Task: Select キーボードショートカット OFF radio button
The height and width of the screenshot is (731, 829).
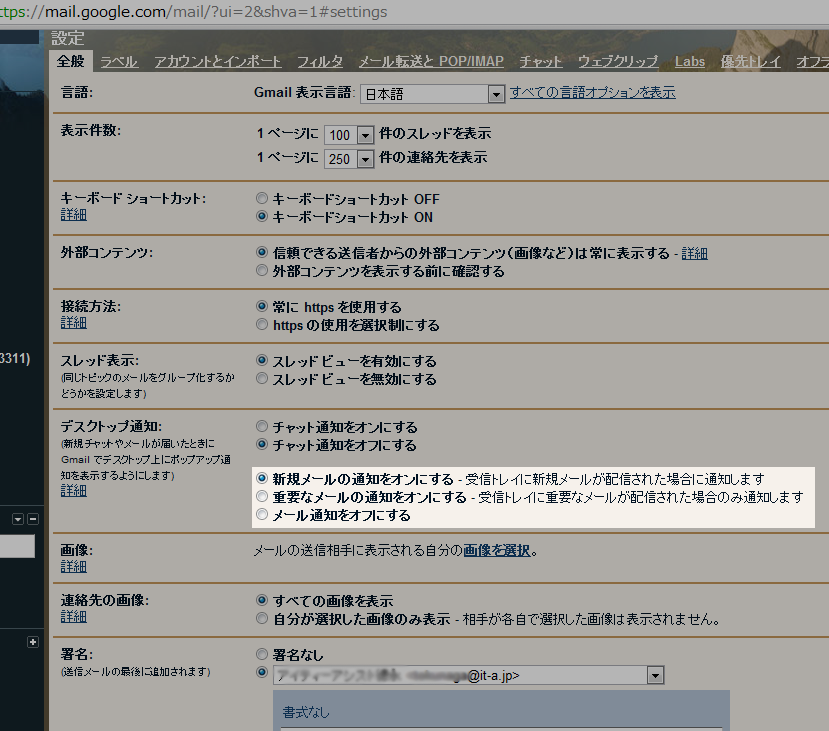Action: pos(262,198)
